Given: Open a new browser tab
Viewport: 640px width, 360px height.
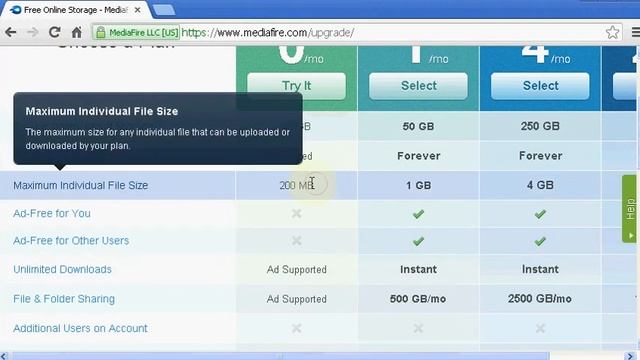Looking at the screenshot, I should (164, 11).
